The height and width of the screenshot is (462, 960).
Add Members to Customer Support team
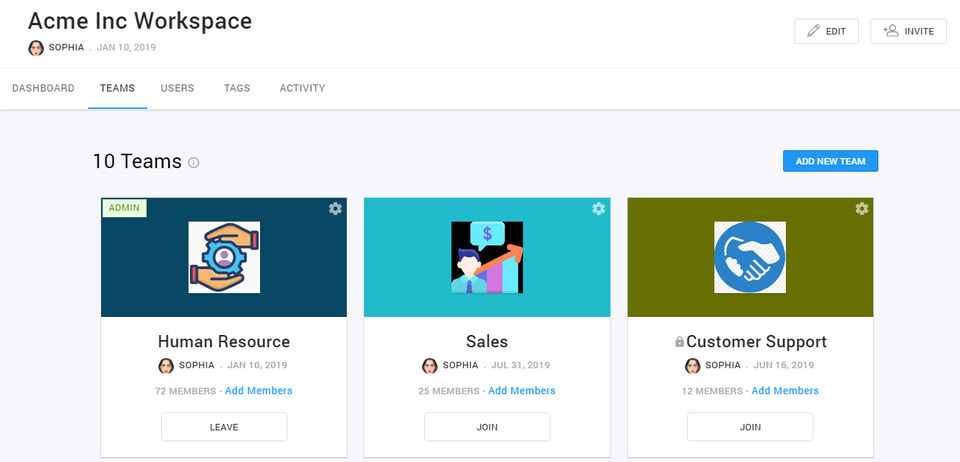tap(785, 390)
